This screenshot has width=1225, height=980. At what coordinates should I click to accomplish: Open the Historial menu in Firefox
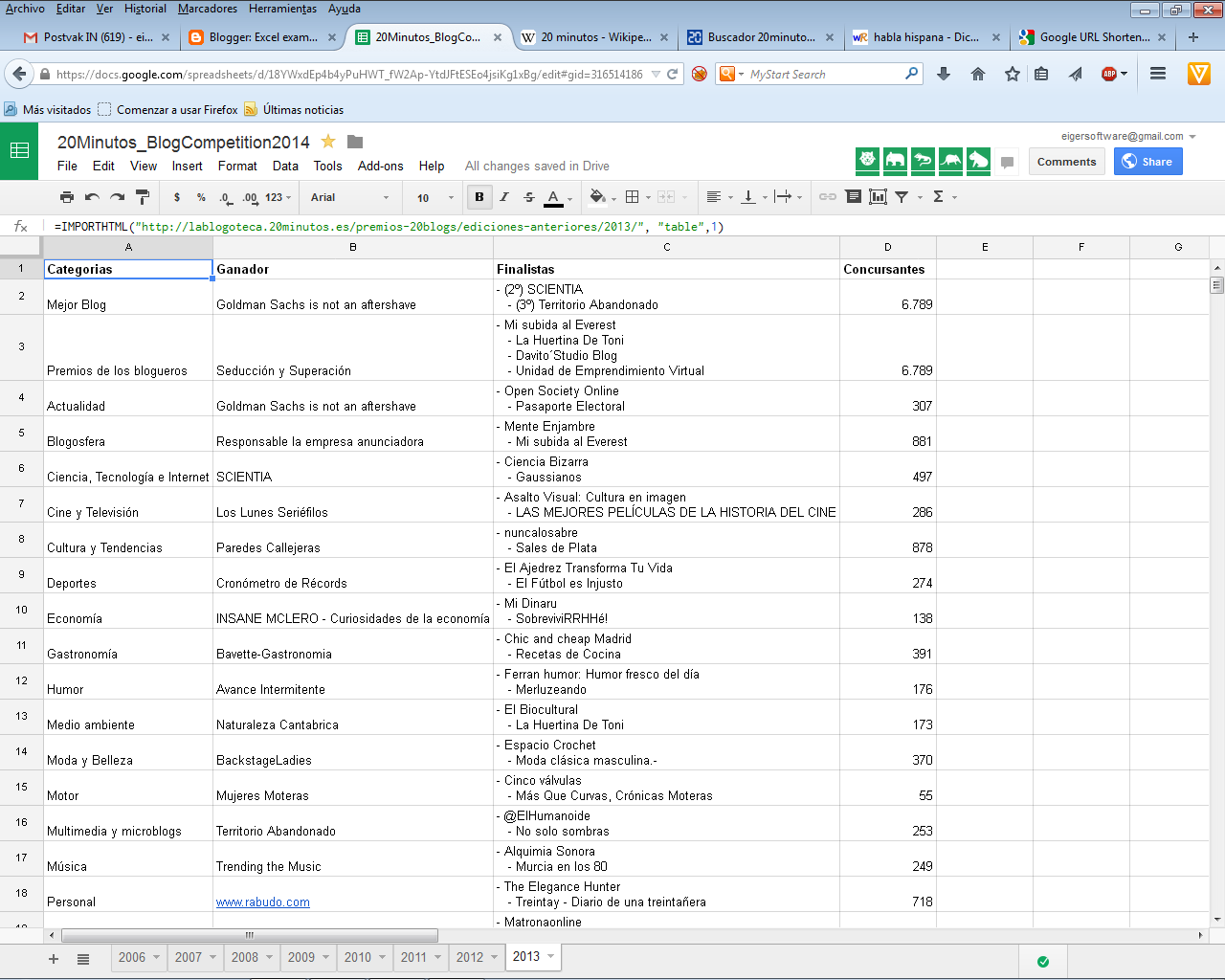click(x=145, y=9)
